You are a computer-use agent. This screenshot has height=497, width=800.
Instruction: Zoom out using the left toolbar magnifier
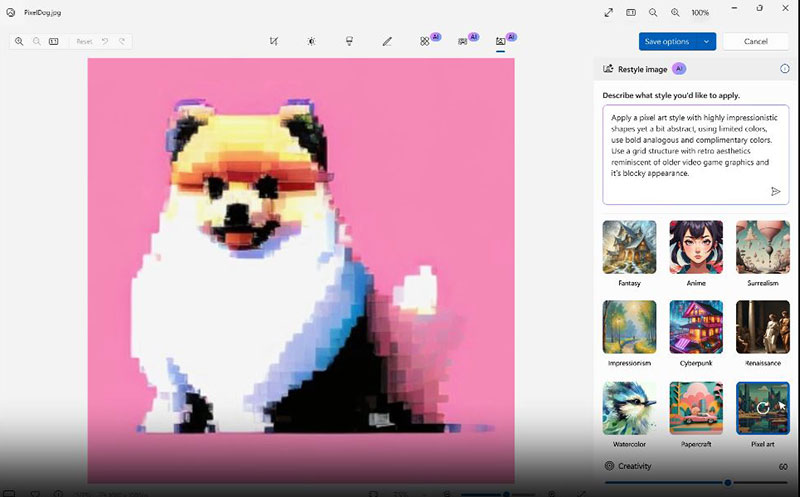click(x=37, y=41)
